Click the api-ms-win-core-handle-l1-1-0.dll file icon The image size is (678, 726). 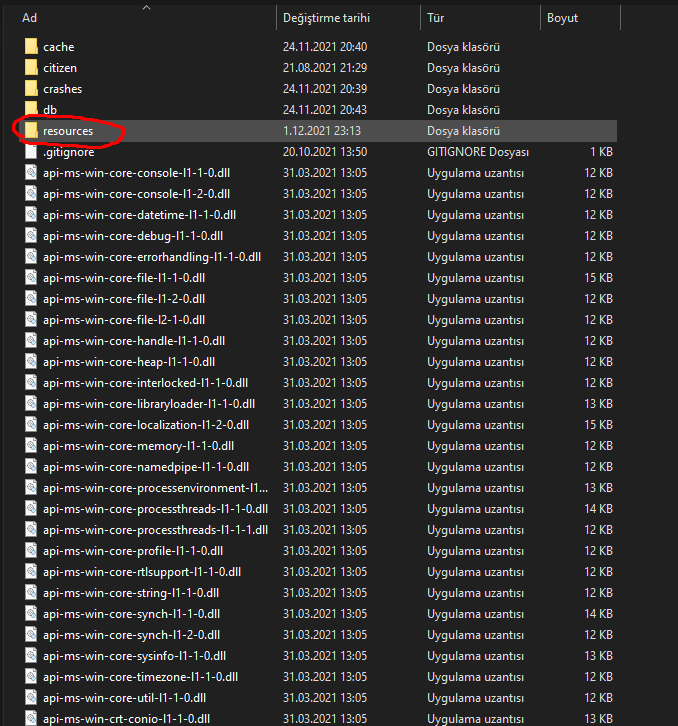[x=31, y=340]
